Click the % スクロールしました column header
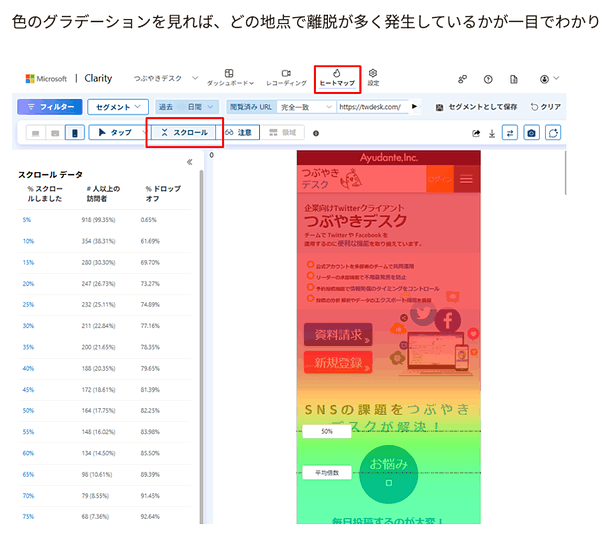This screenshot has height=556, width=600. click(x=45, y=194)
